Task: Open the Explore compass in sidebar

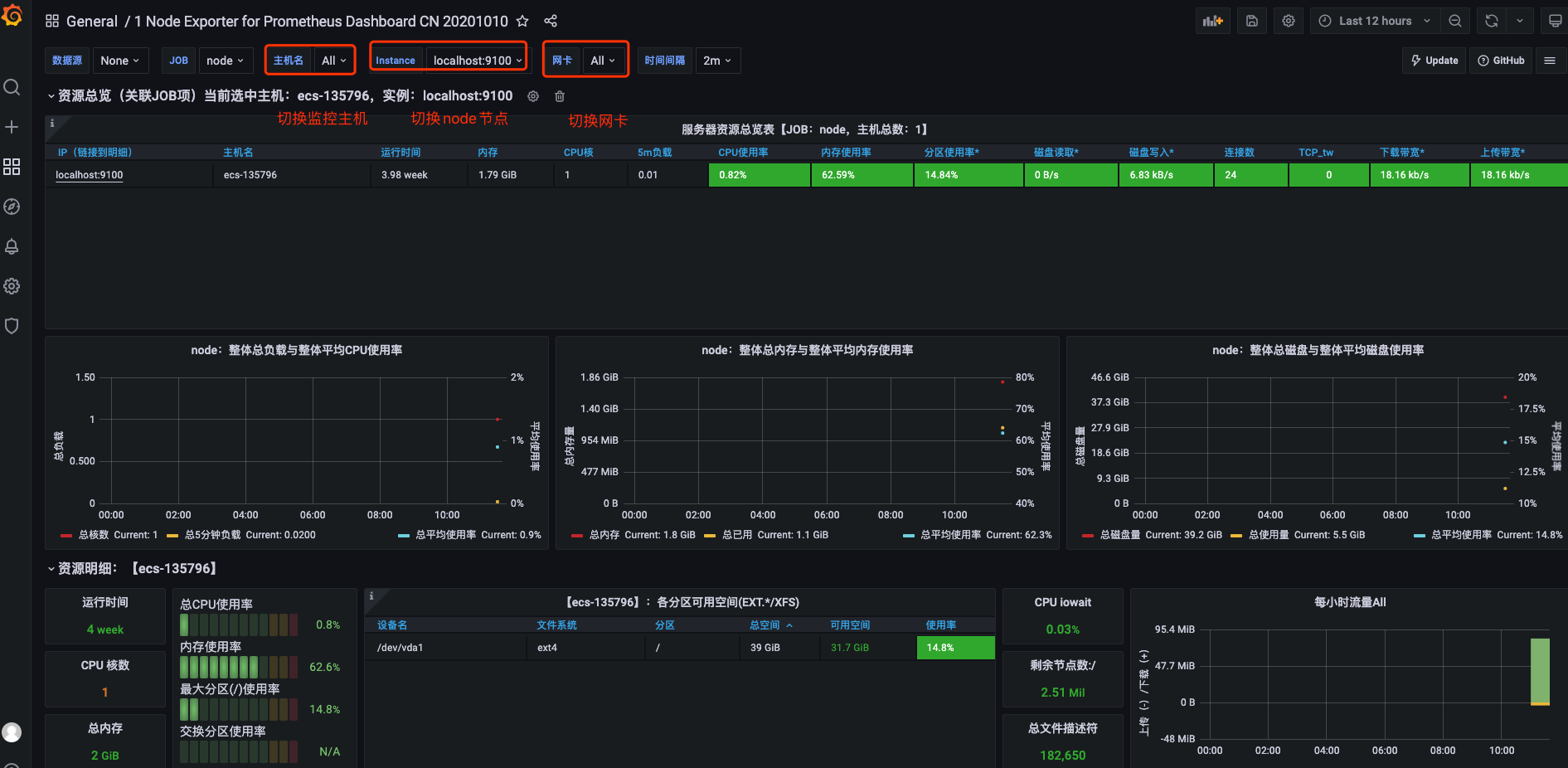Action: tap(12, 207)
